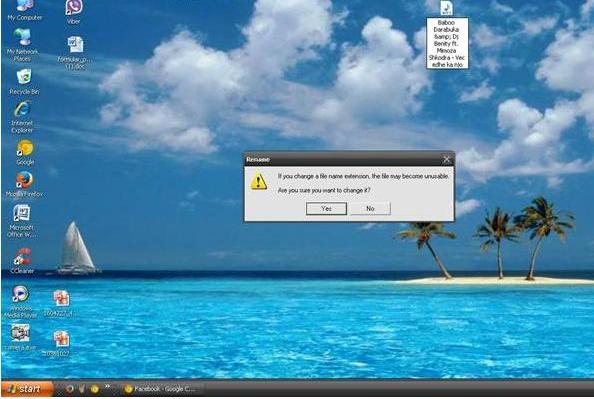Confirm the rename by clicking Yes
The width and height of the screenshot is (594, 399).
[x=326, y=208]
